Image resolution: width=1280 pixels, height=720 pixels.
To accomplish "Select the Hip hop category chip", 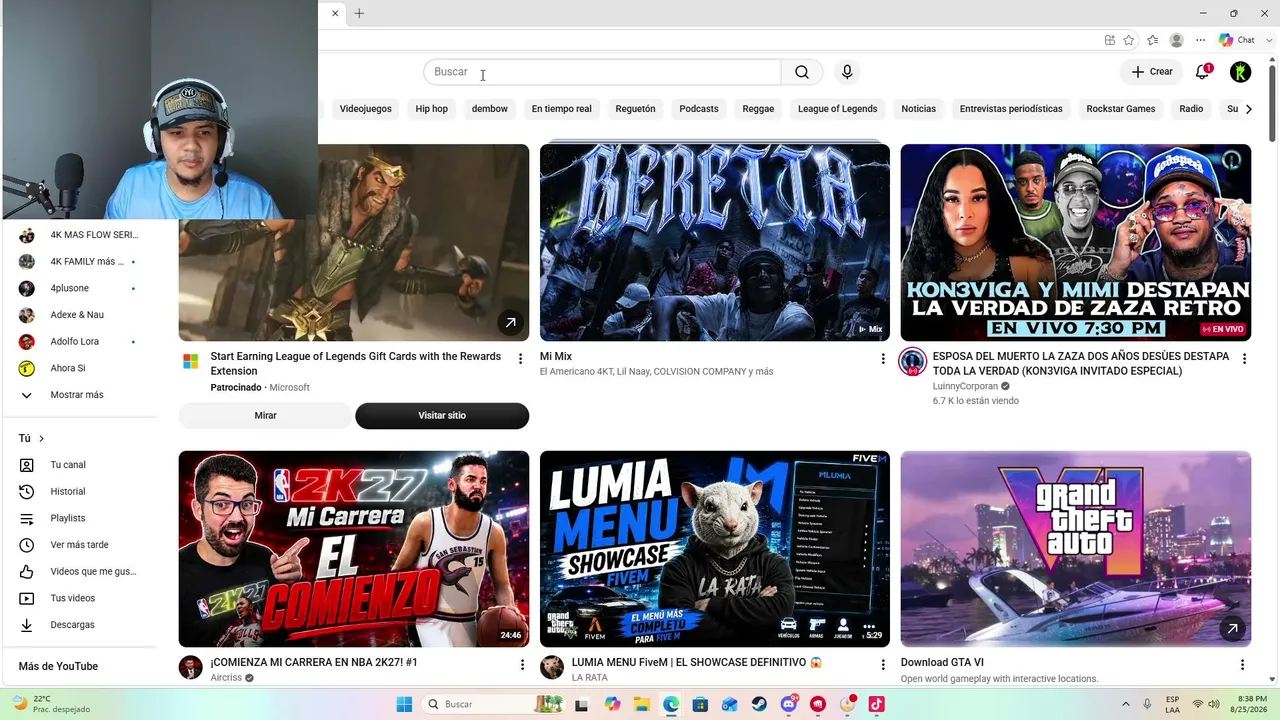I will coord(432,109).
